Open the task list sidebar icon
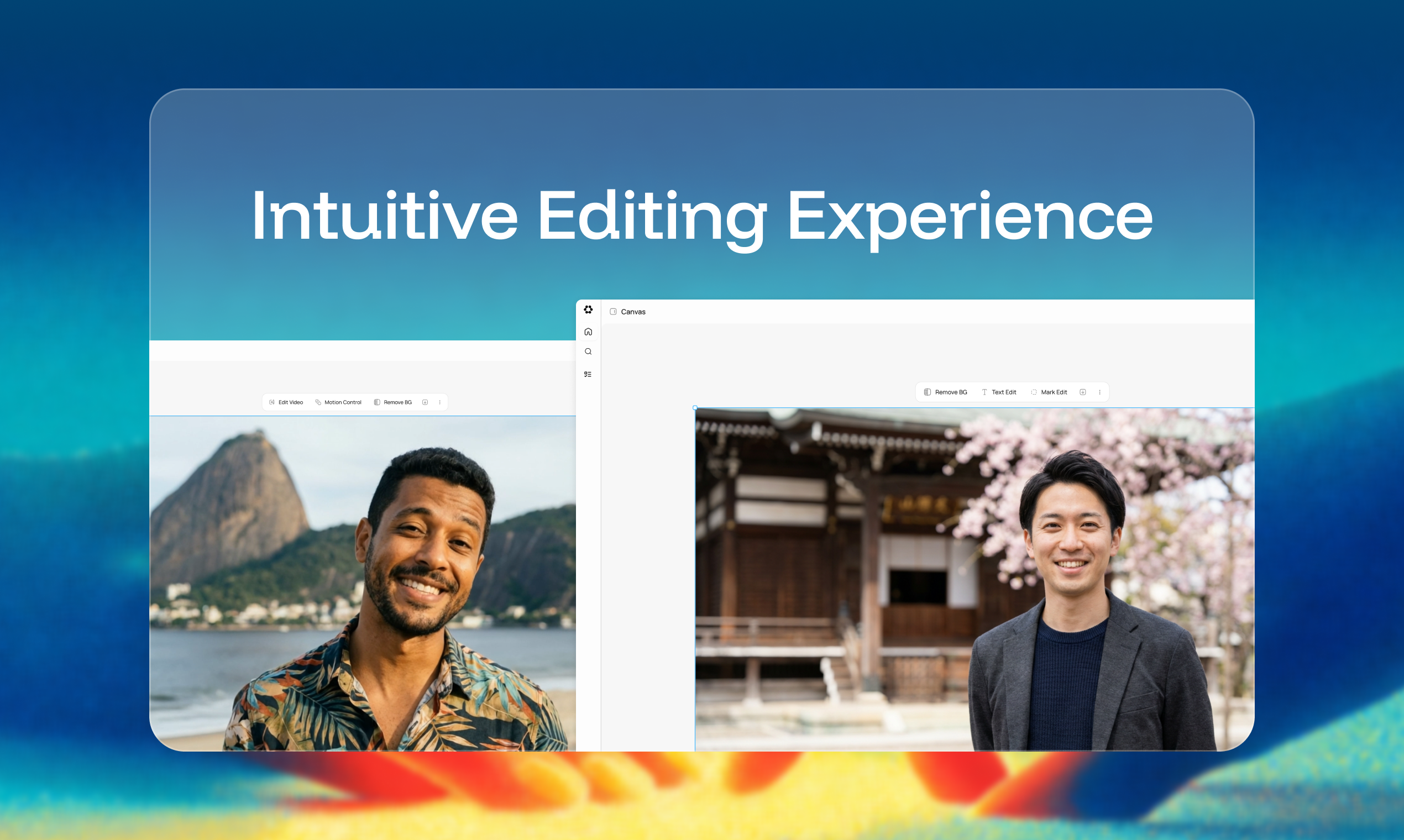Screen dimensions: 1404x840 (588, 374)
